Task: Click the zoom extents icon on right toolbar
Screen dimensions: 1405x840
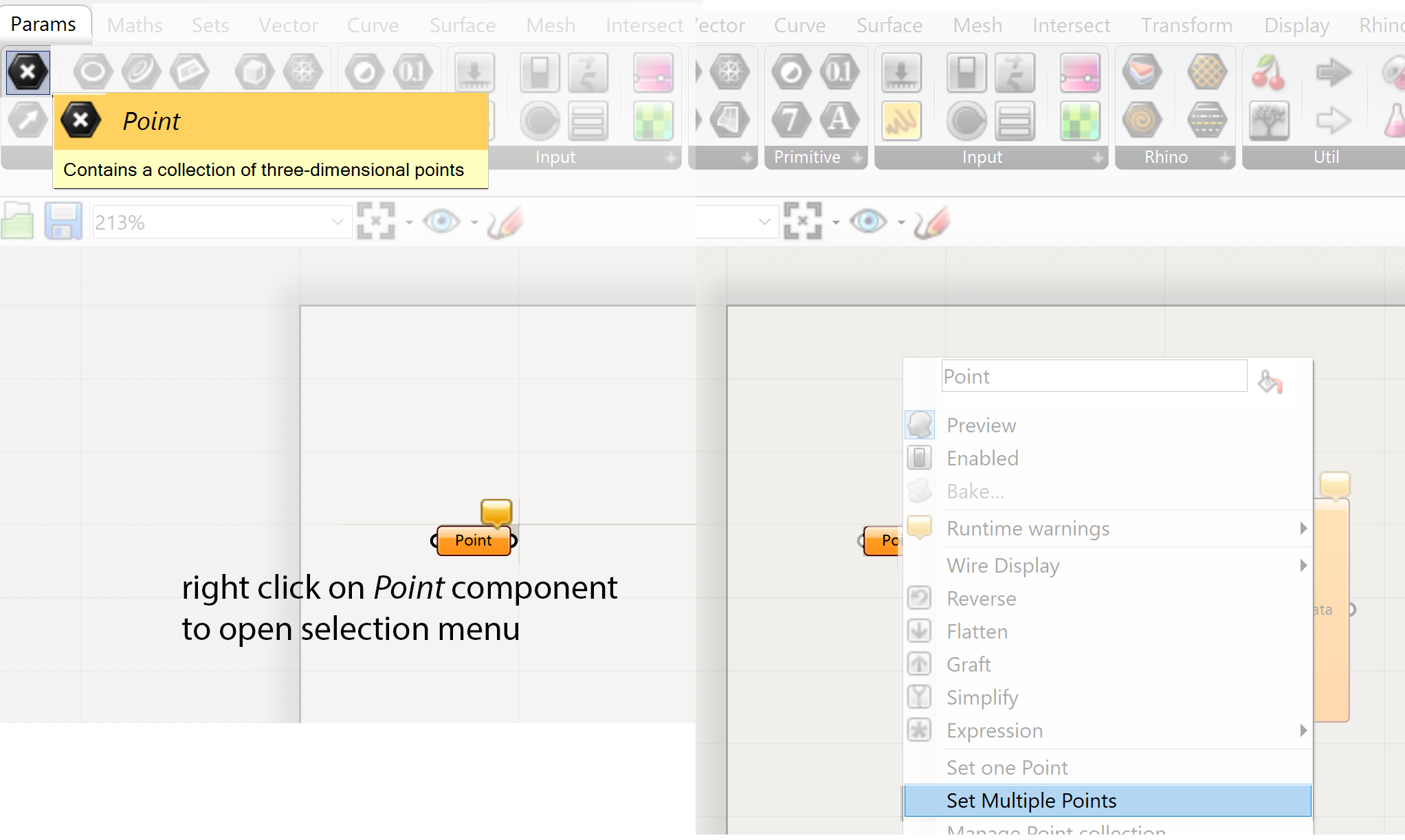Action: [x=802, y=221]
